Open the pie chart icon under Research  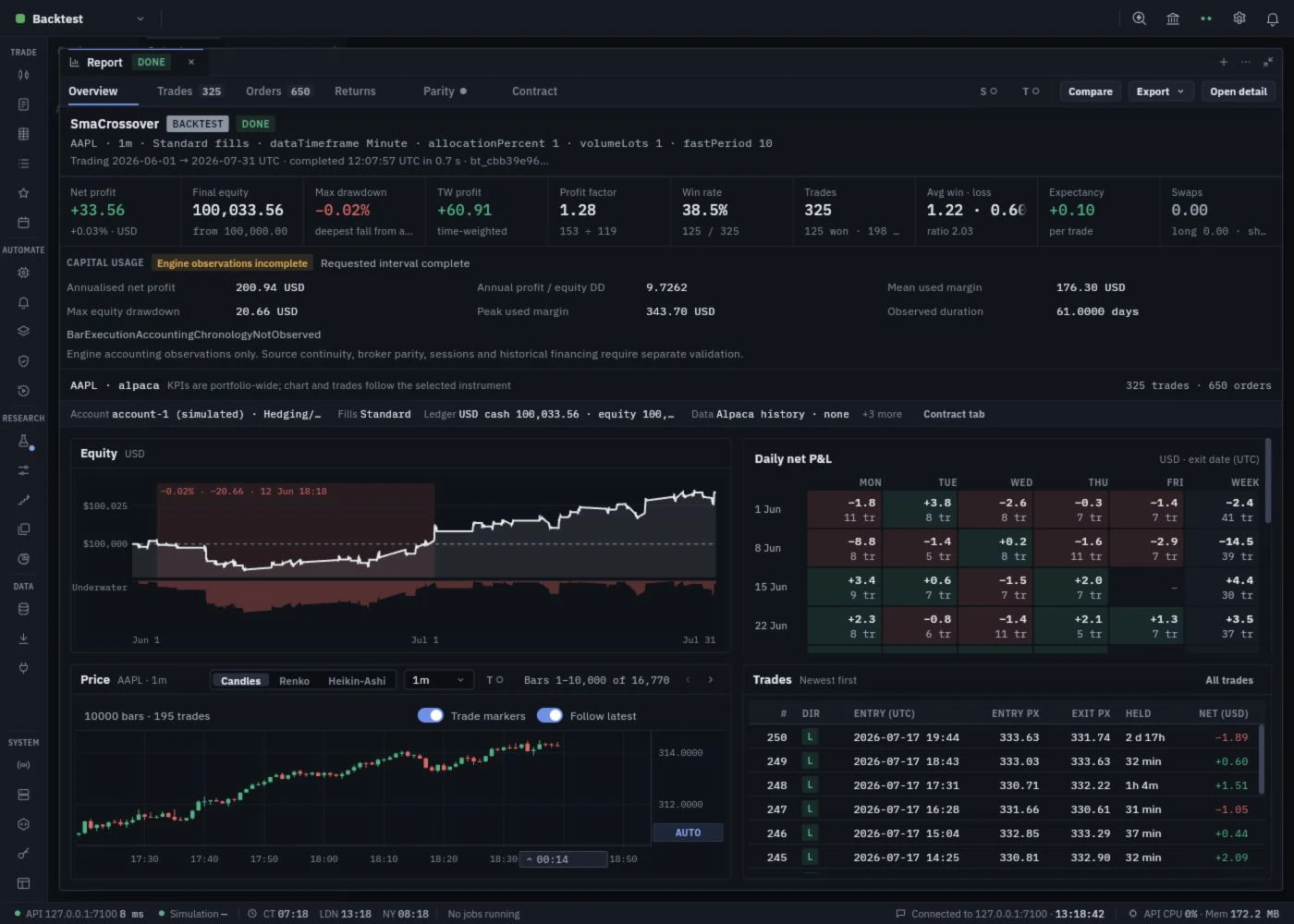tap(23, 559)
